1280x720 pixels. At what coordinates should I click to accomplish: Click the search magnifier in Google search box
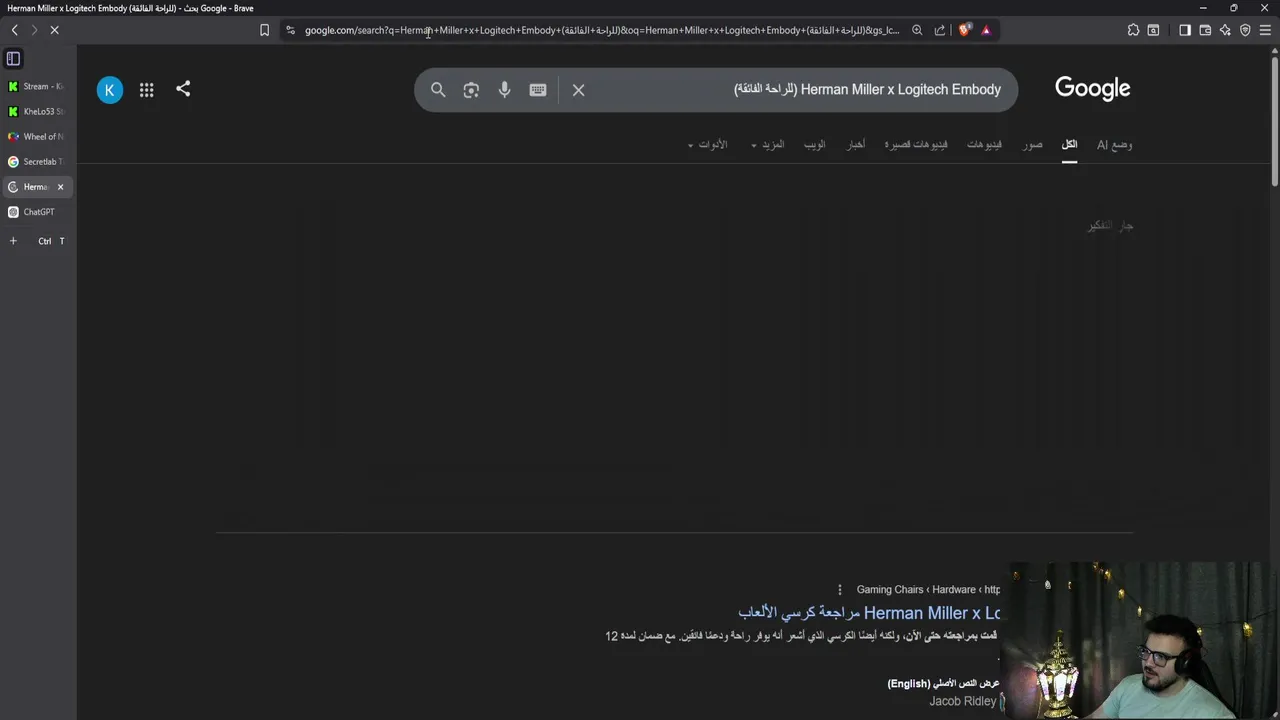coord(438,90)
